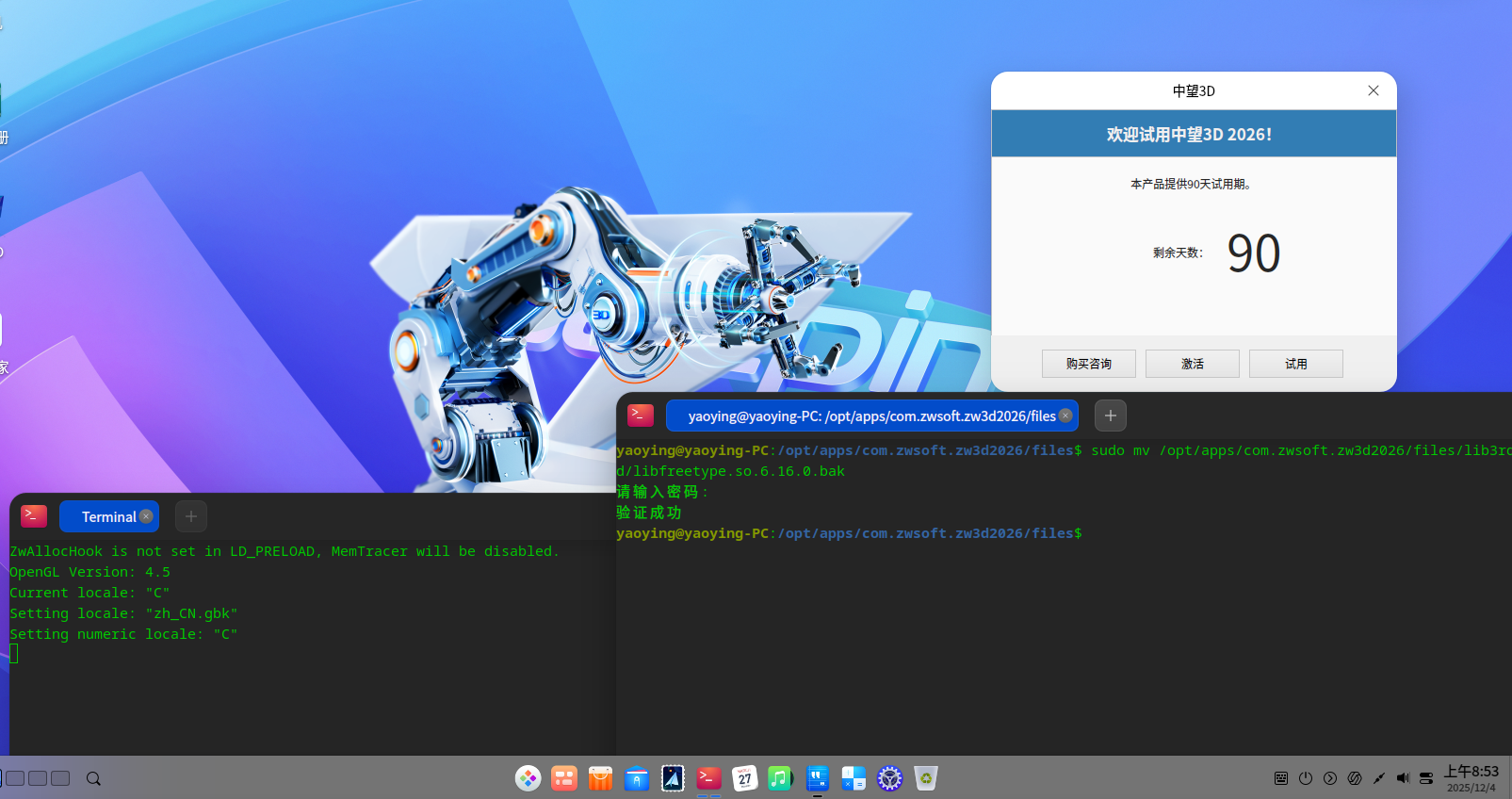
Task: Open the volume control in the tray
Action: tap(1403, 778)
